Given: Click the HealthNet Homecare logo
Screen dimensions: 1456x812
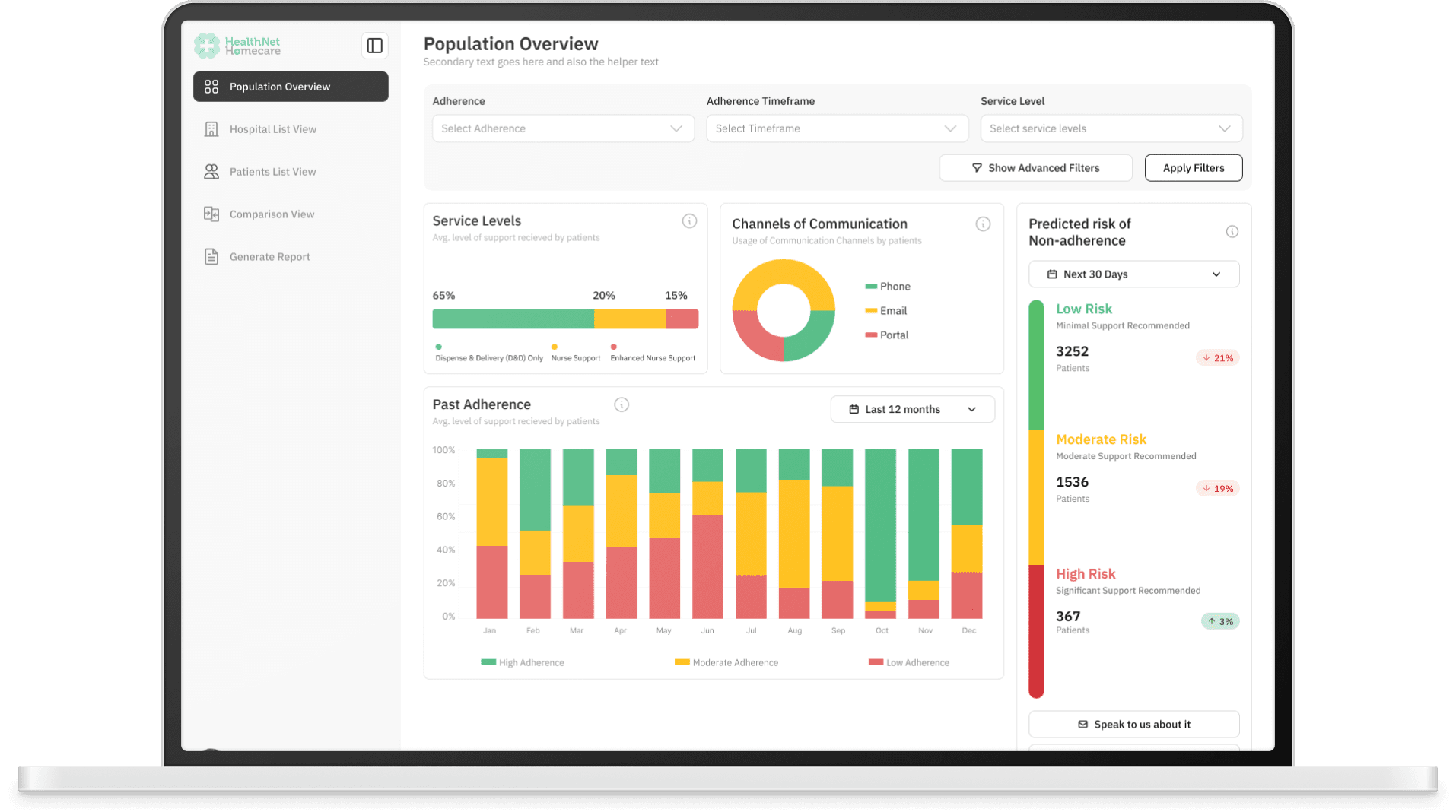Looking at the screenshot, I should point(237,46).
